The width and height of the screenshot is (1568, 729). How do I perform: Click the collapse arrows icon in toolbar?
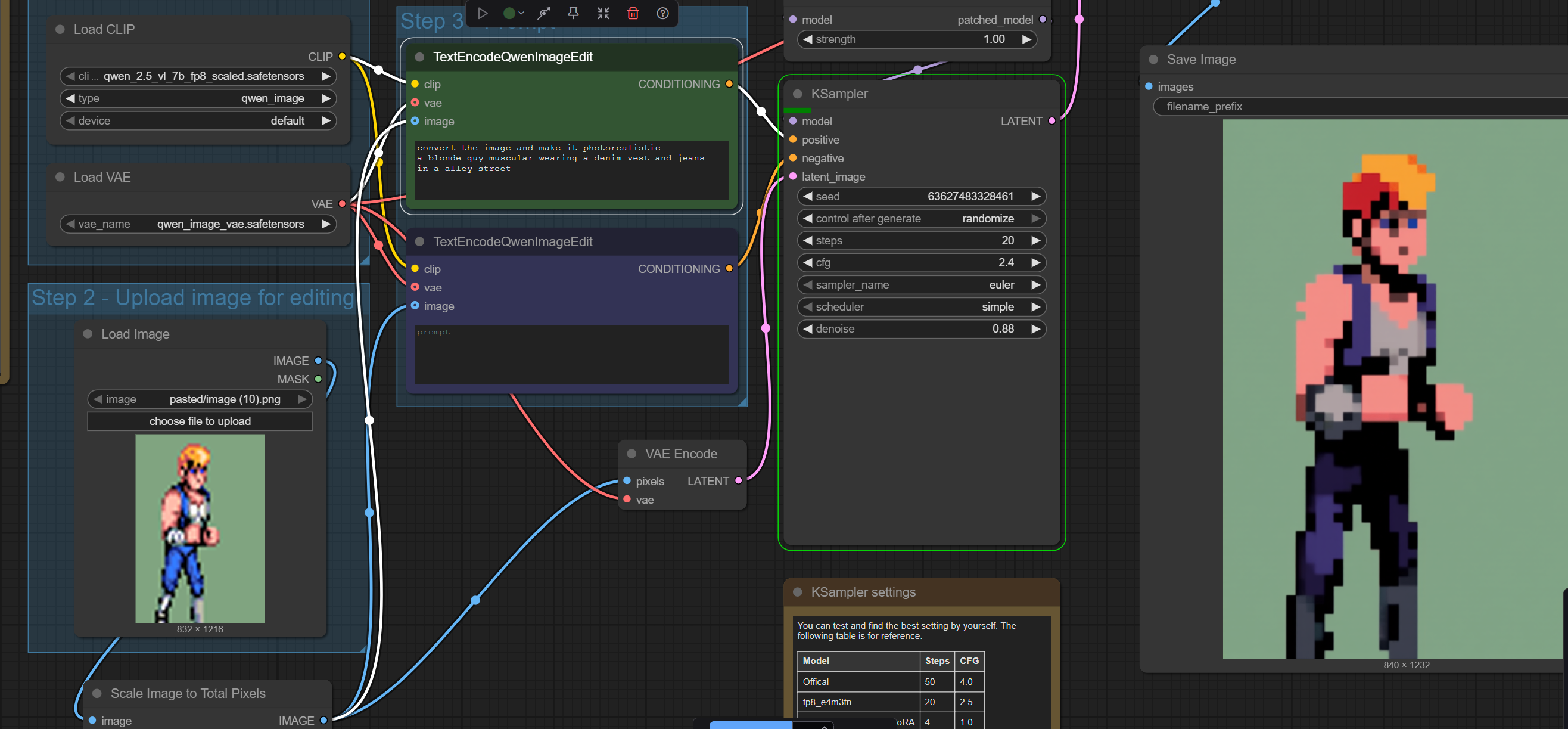point(603,13)
